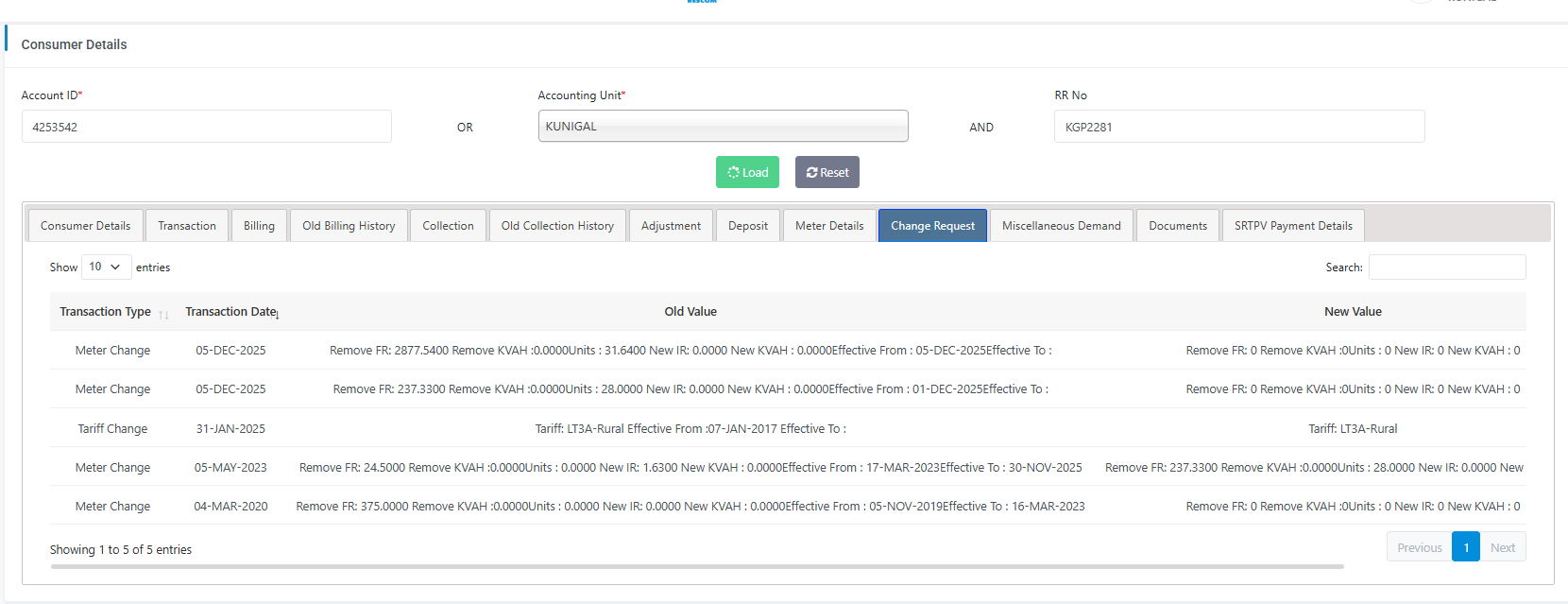Click the horizontal table scrollbar
1568x604 pixels.
pos(697,567)
